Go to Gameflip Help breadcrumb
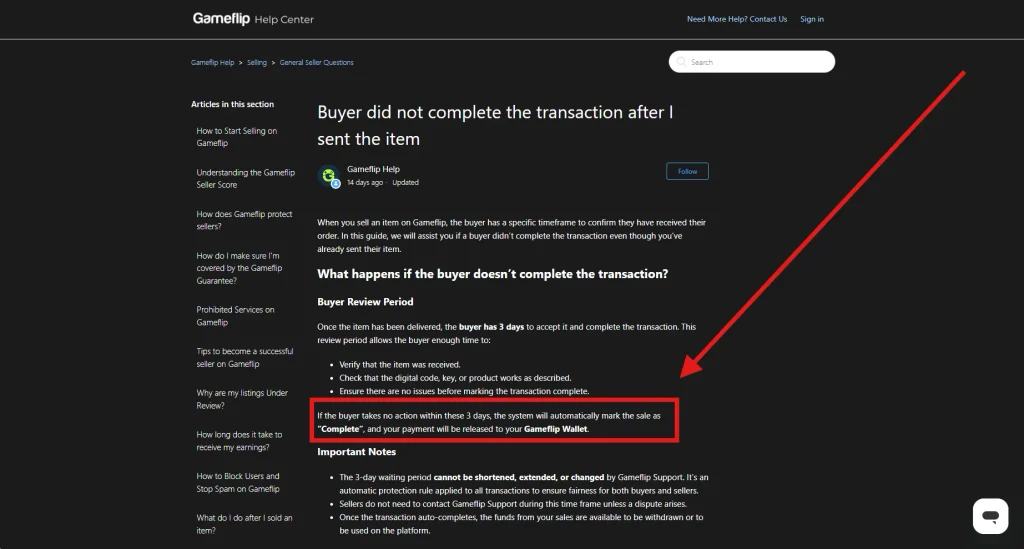This screenshot has height=549, width=1024. pyautogui.click(x=212, y=63)
